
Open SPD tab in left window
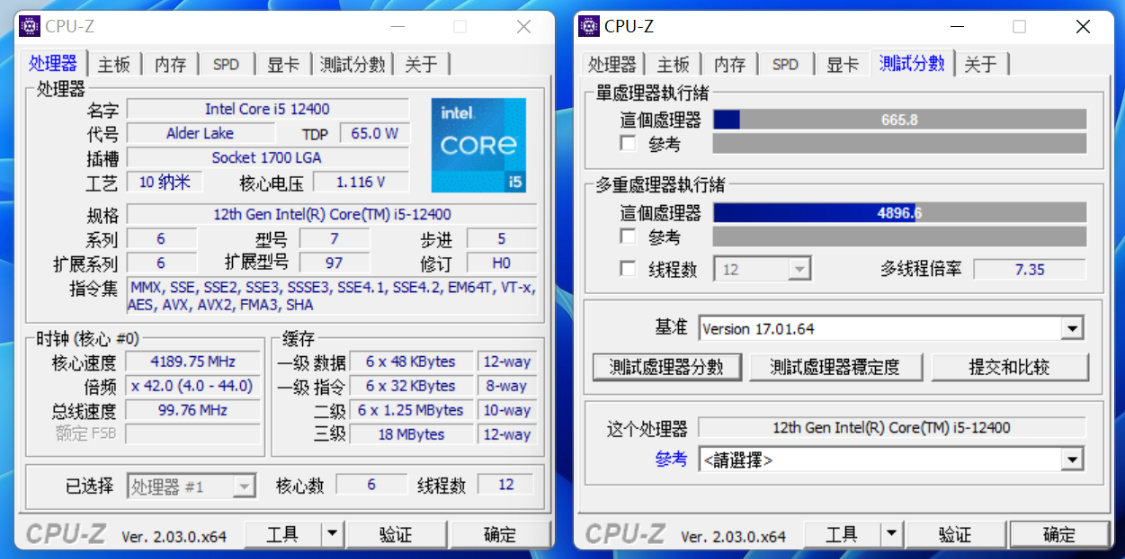coord(226,65)
